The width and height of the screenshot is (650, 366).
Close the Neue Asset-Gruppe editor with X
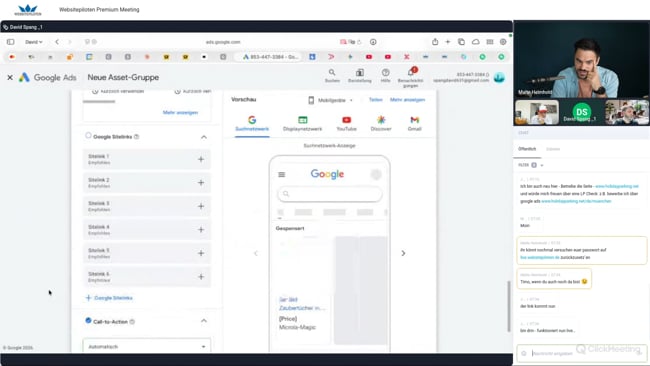point(10,78)
